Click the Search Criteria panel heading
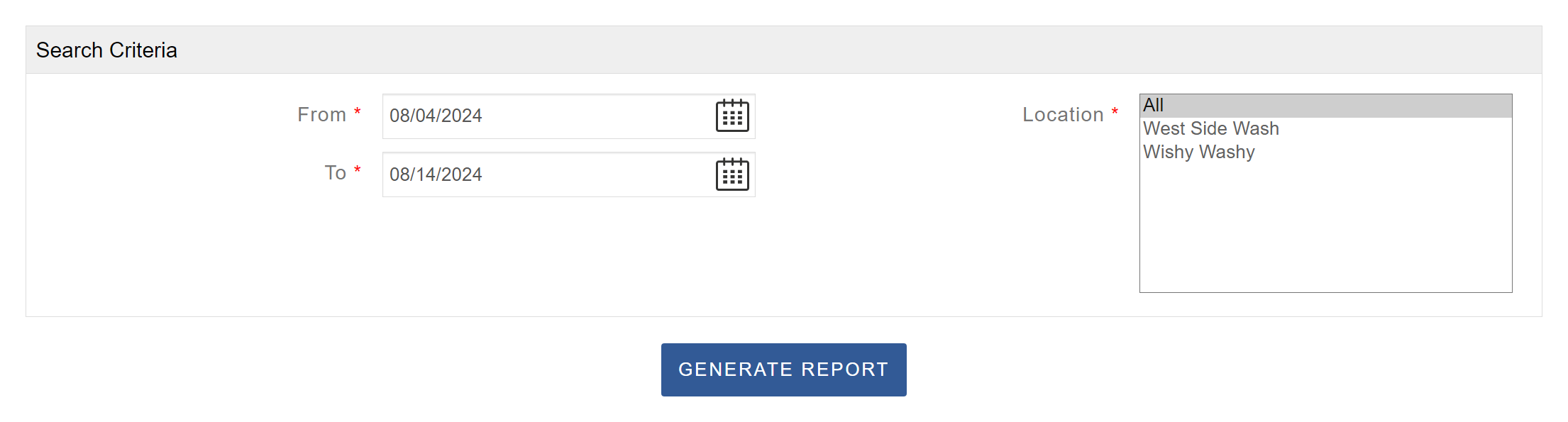Image resolution: width=1568 pixels, height=422 pixels. [106, 50]
